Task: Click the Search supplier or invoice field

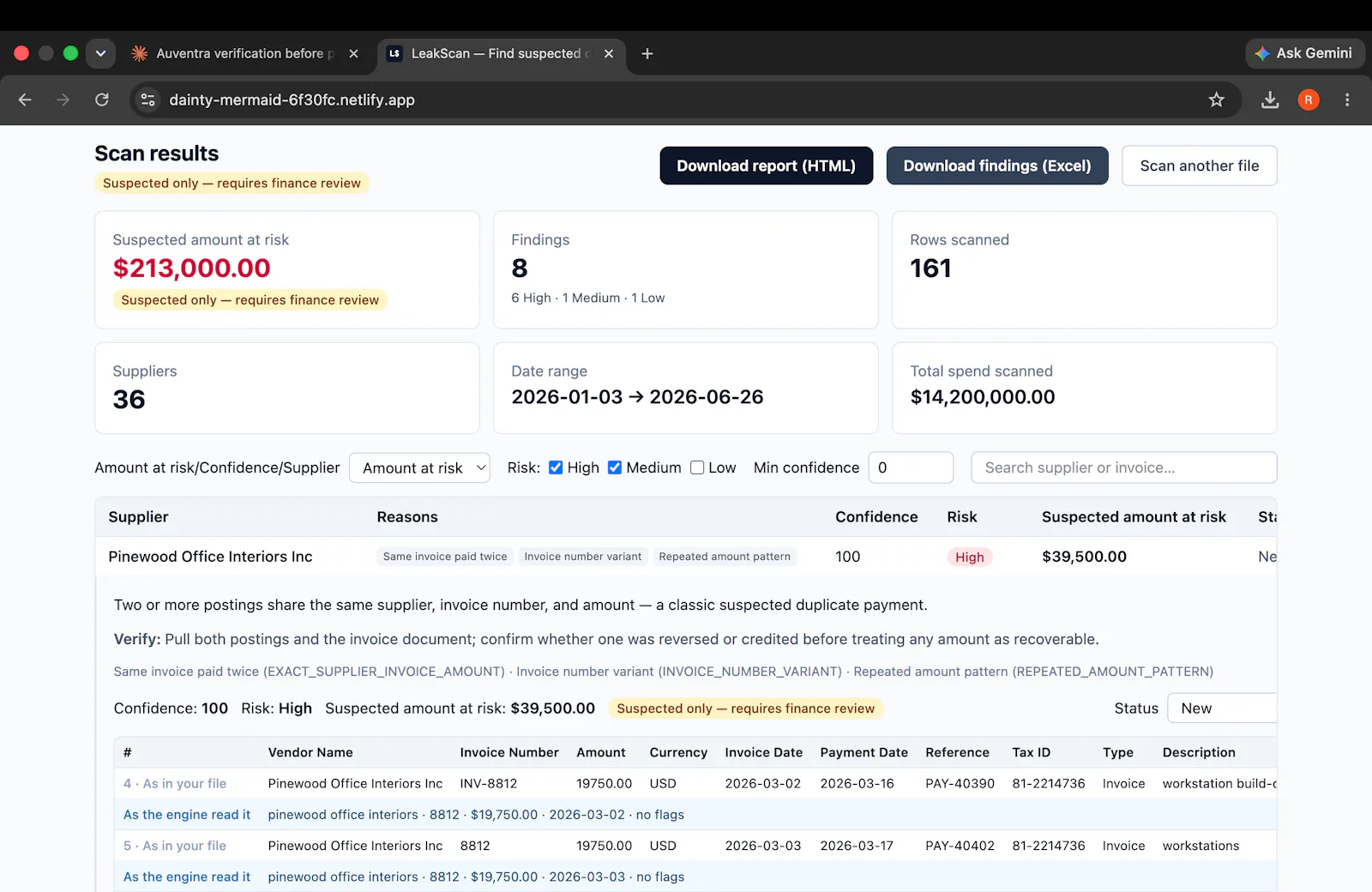Action: (x=1124, y=467)
